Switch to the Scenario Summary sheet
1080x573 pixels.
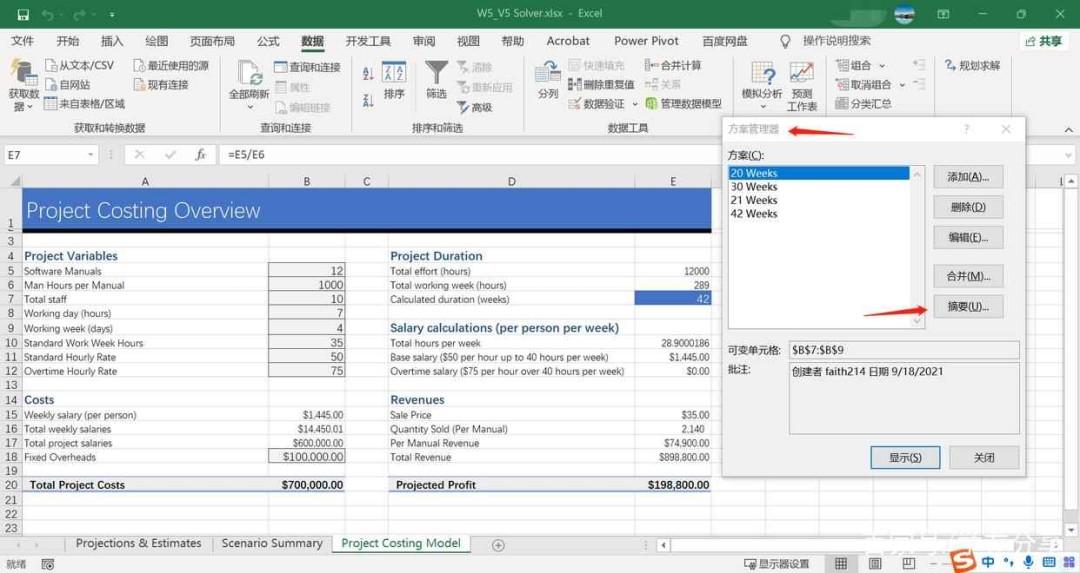[272, 543]
